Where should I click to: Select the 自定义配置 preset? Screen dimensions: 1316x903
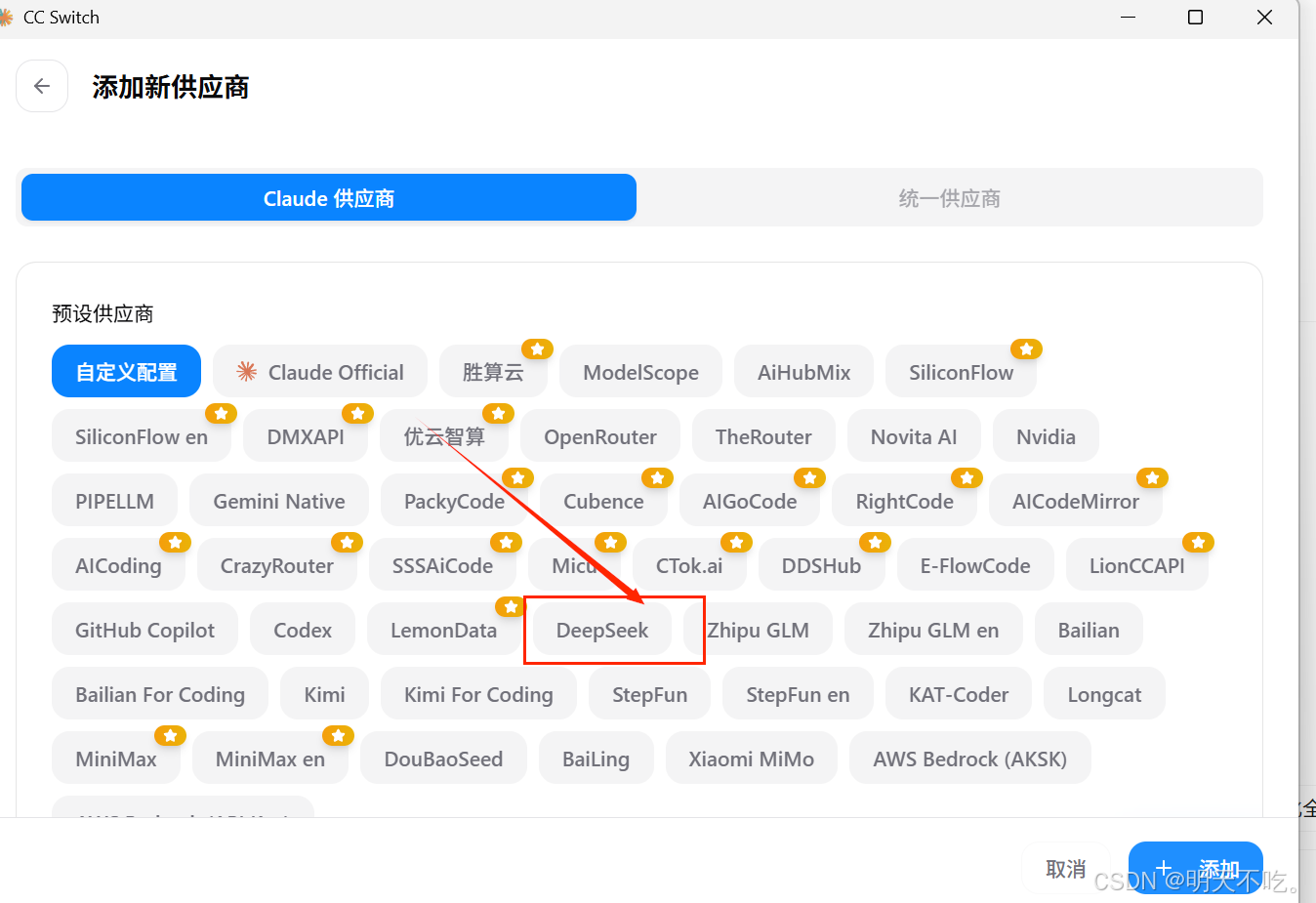tap(127, 372)
